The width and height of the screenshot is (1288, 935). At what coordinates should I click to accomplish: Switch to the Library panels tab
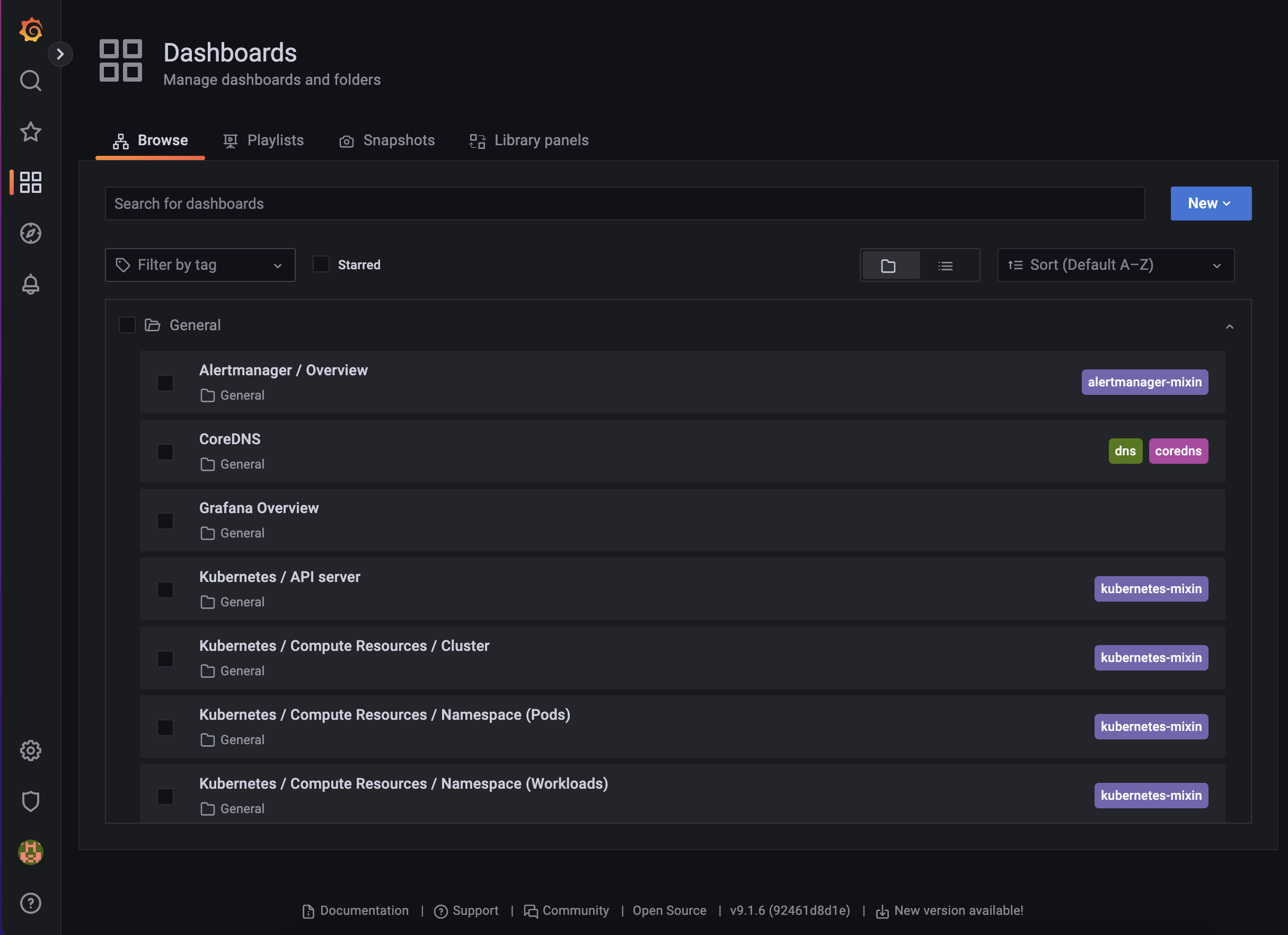tap(529, 140)
